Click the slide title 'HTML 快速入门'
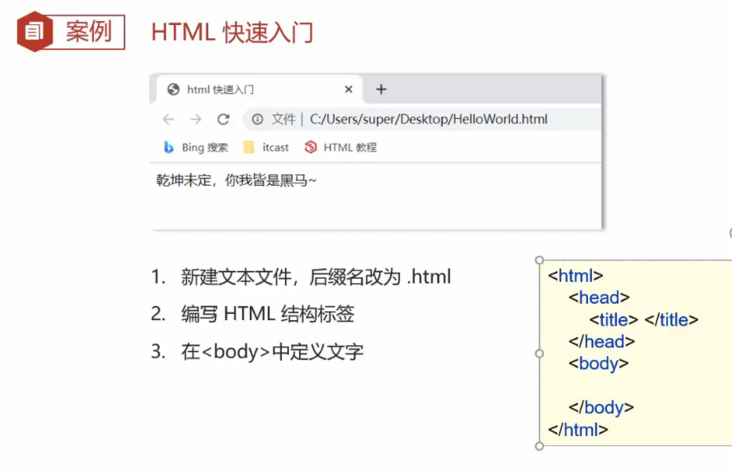This screenshot has height=472, width=732. coord(232,33)
